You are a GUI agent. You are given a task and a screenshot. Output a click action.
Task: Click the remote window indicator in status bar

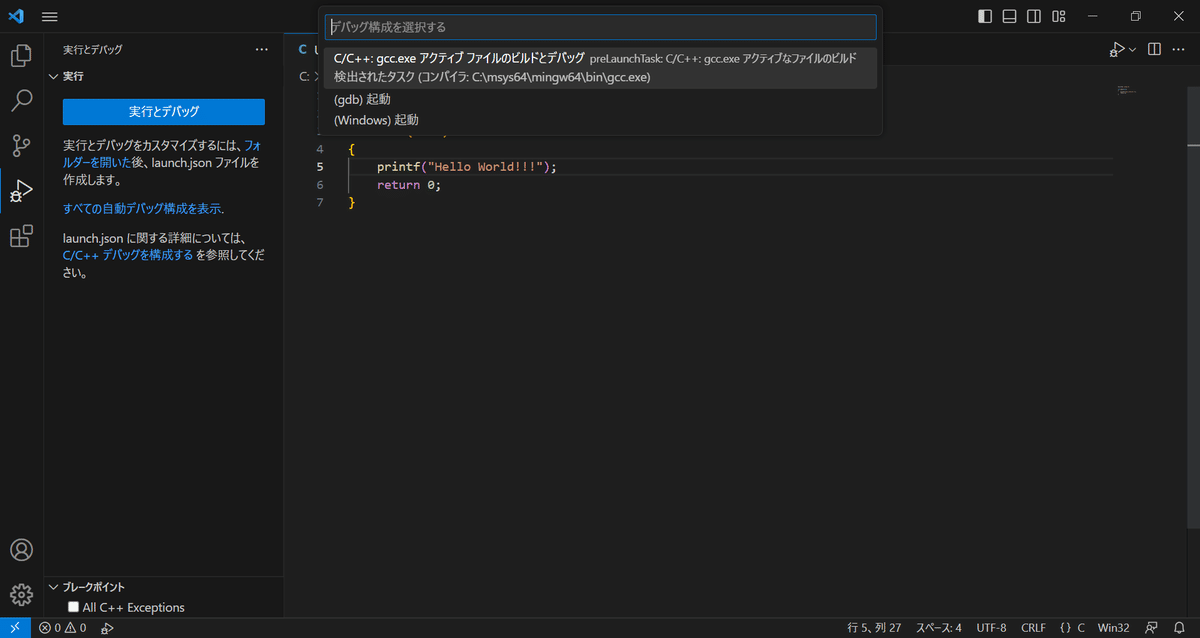point(15,628)
